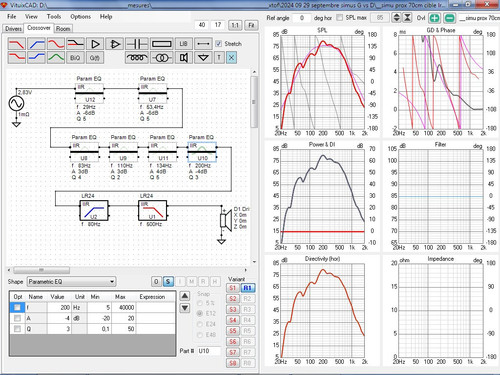500x375 pixels.
Task: Insert the BiQ biquad block
Action: coord(75,58)
